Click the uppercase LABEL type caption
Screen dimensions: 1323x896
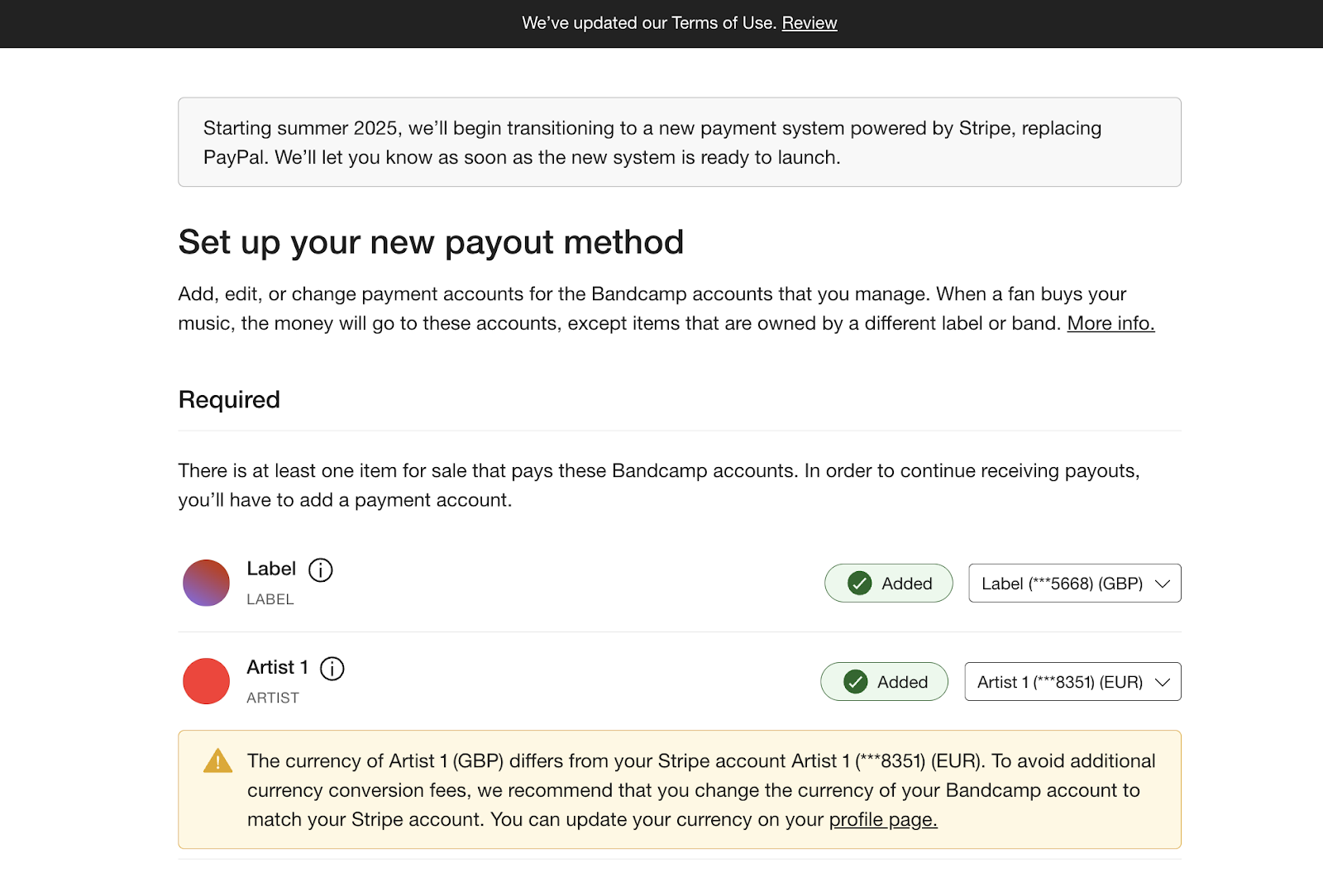(270, 599)
